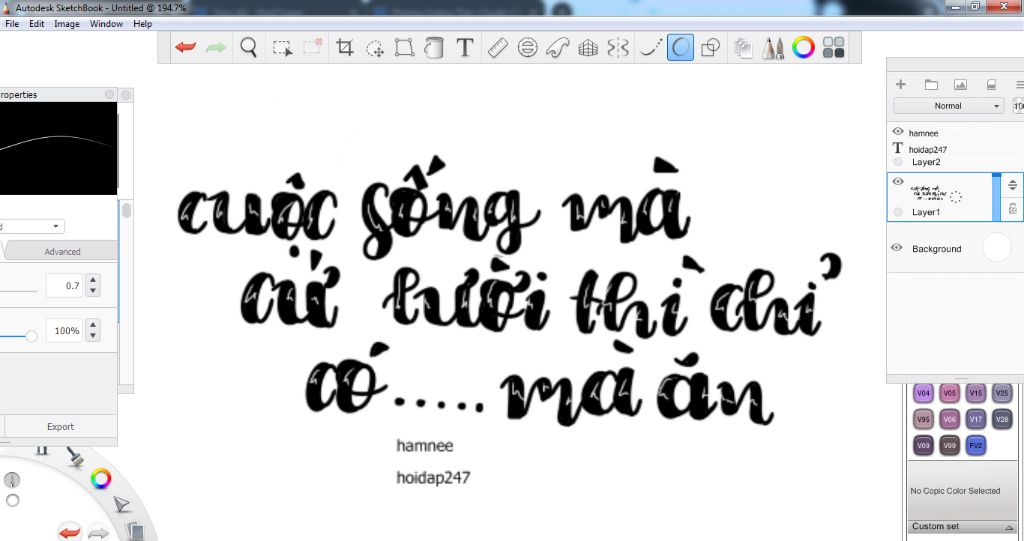Hide the Background layer
1024x541 pixels.
[x=897, y=248]
